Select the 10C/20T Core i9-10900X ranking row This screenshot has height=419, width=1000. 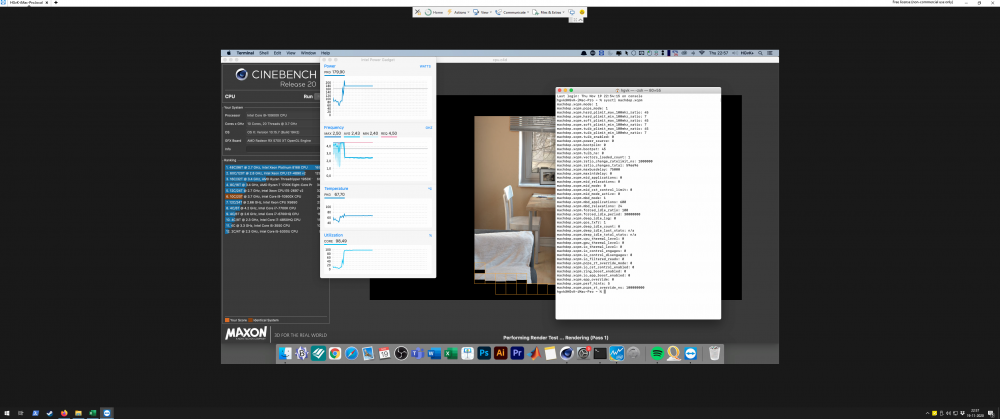(x=272, y=196)
